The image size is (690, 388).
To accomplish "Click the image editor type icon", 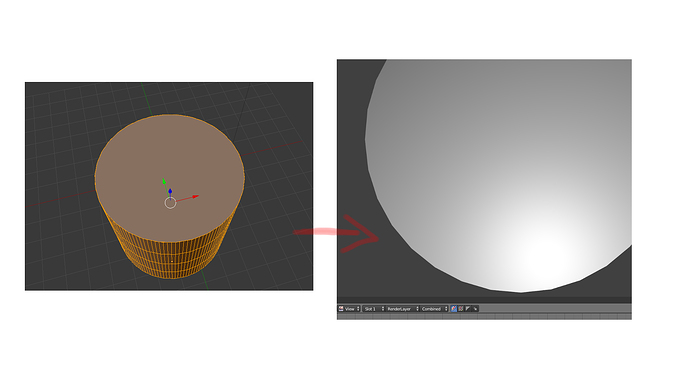I will [341, 309].
